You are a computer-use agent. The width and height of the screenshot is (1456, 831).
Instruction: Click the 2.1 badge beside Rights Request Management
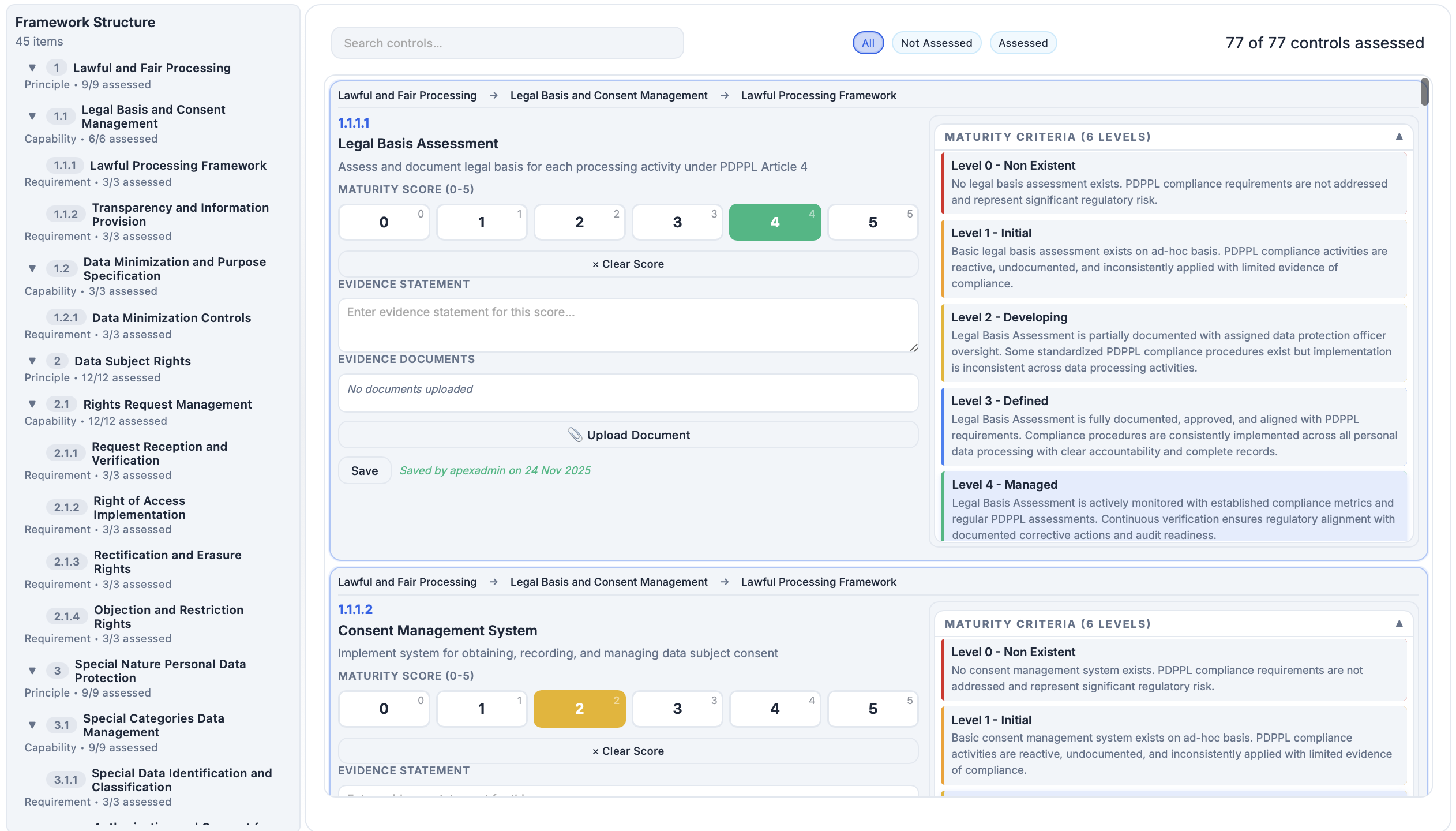point(61,404)
